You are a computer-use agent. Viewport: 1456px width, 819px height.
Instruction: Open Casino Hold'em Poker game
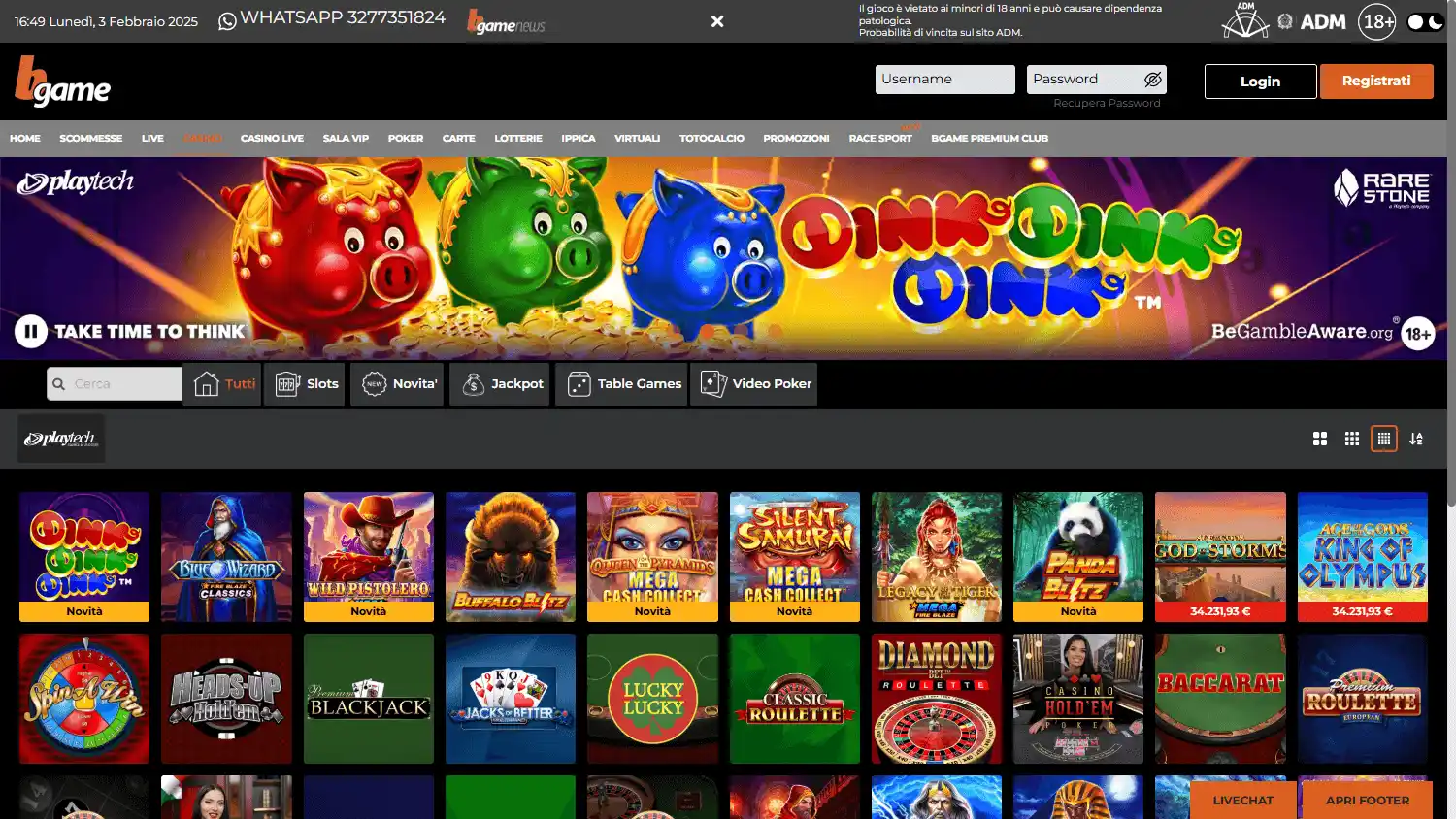(1078, 699)
